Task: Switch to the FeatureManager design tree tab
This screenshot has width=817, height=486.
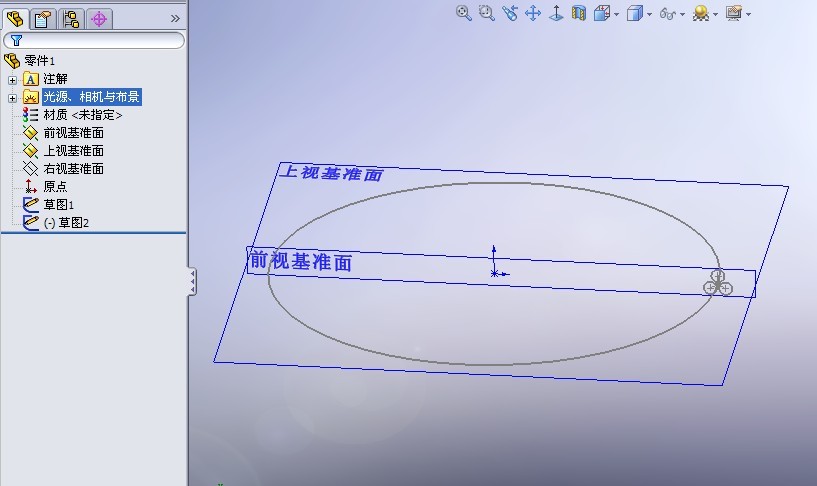Action: pyautogui.click(x=15, y=19)
